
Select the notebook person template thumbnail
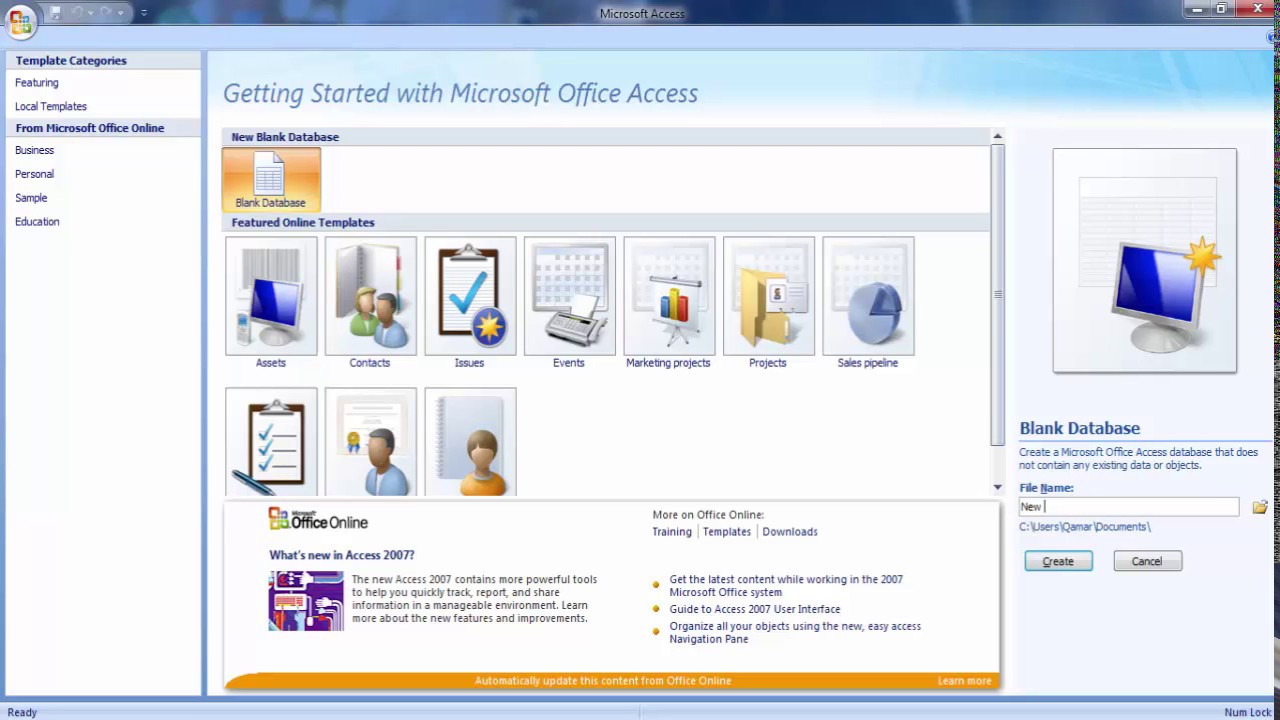pyautogui.click(x=470, y=441)
